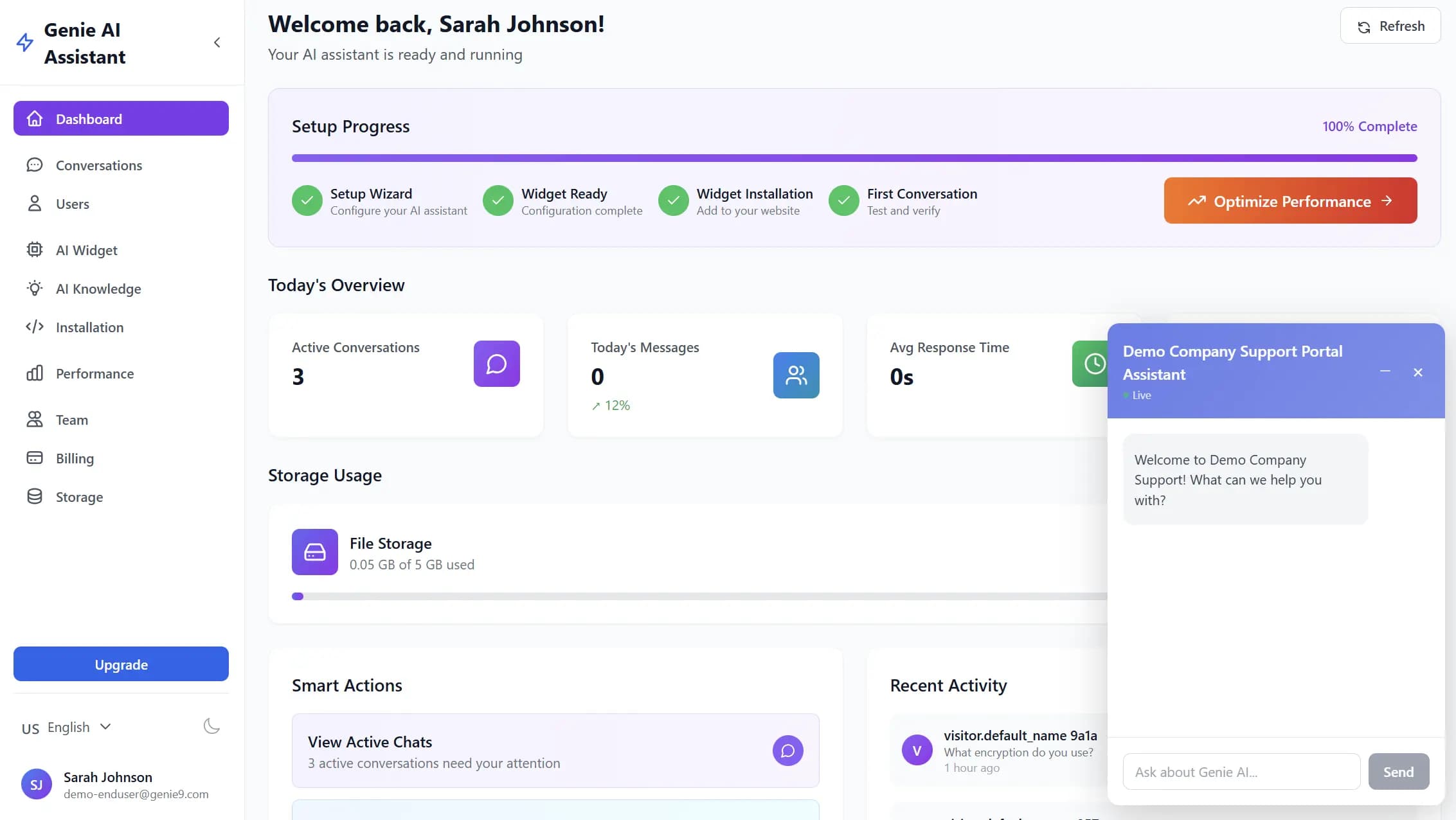Open the English language dropdown
This screenshot has height=820, width=1456.
pyautogui.click(x=67, y=727)
